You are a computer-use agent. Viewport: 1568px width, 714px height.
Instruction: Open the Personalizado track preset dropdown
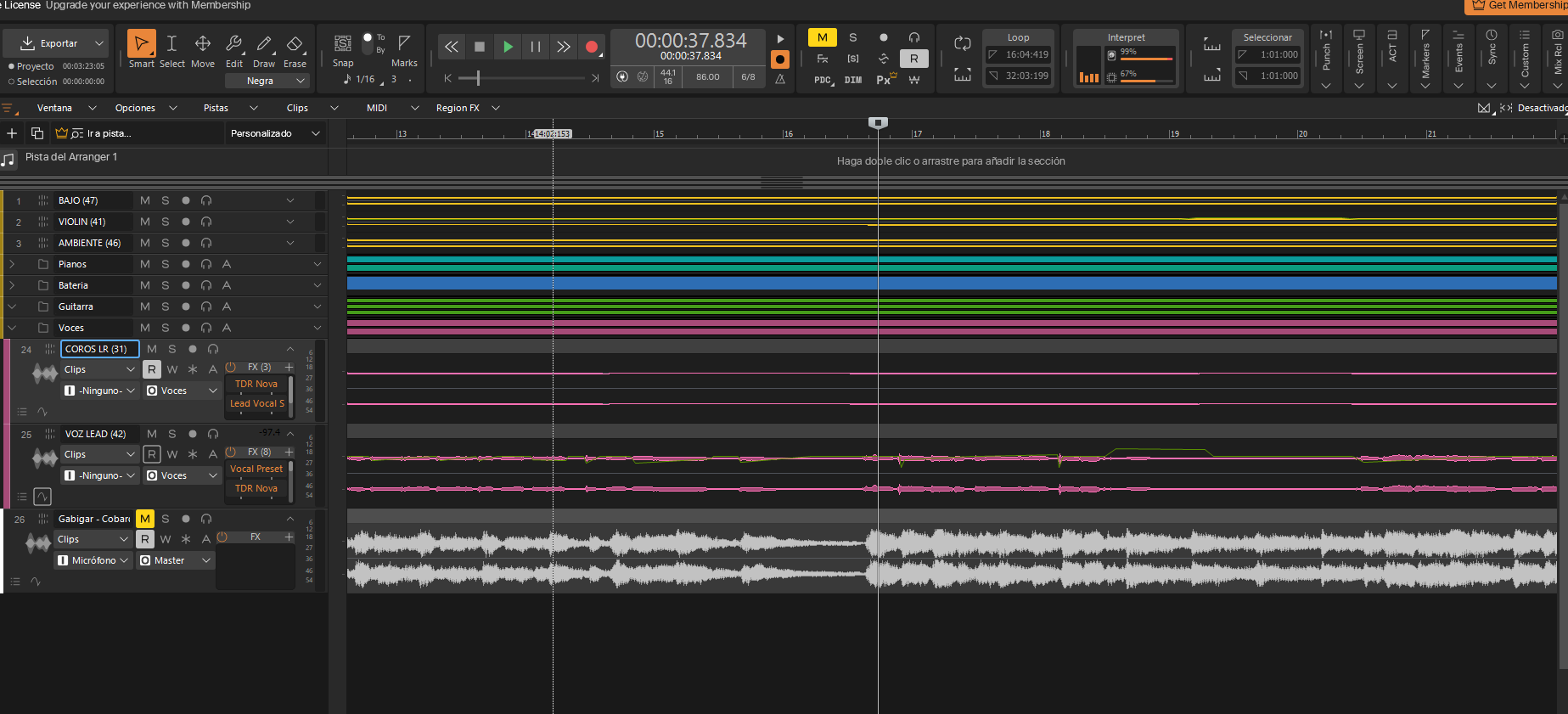[x=275, y=133]
